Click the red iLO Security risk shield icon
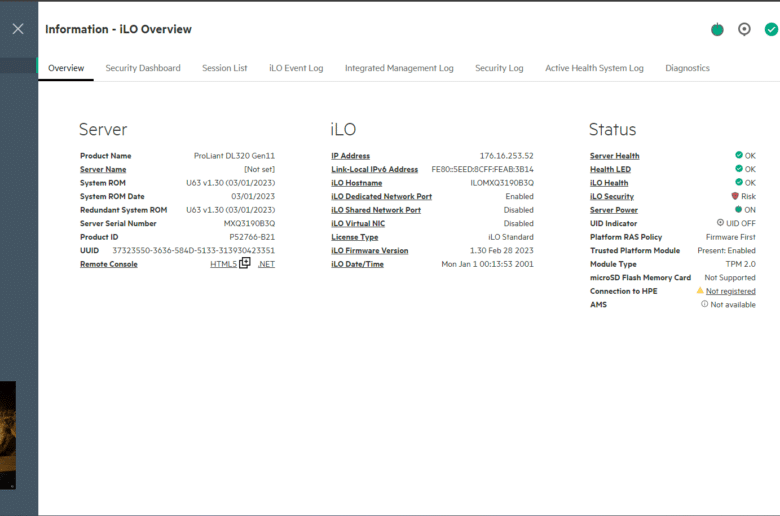 [x=735, y=196]
